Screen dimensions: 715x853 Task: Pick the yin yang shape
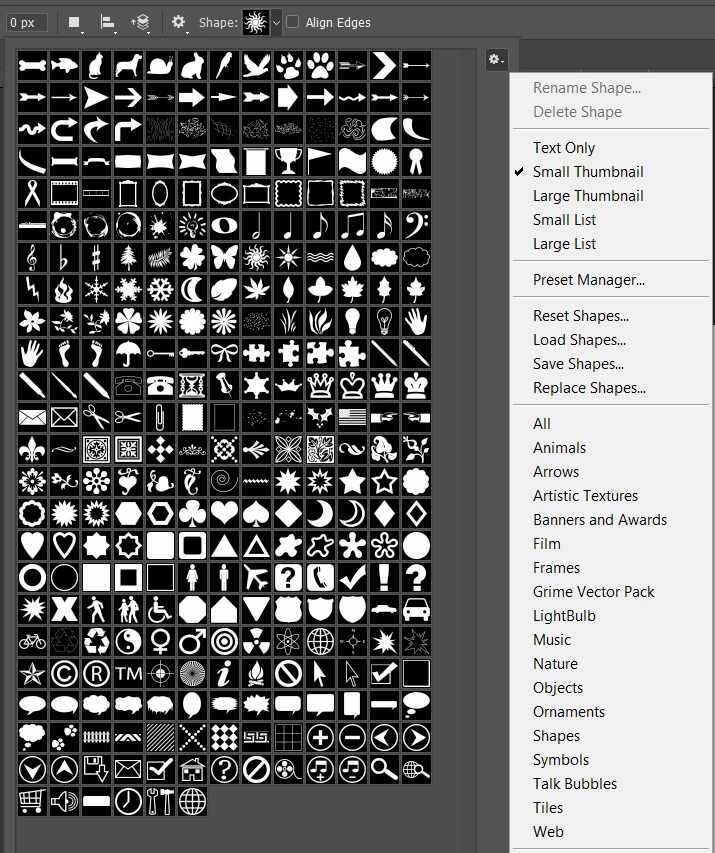click(128, 641)
